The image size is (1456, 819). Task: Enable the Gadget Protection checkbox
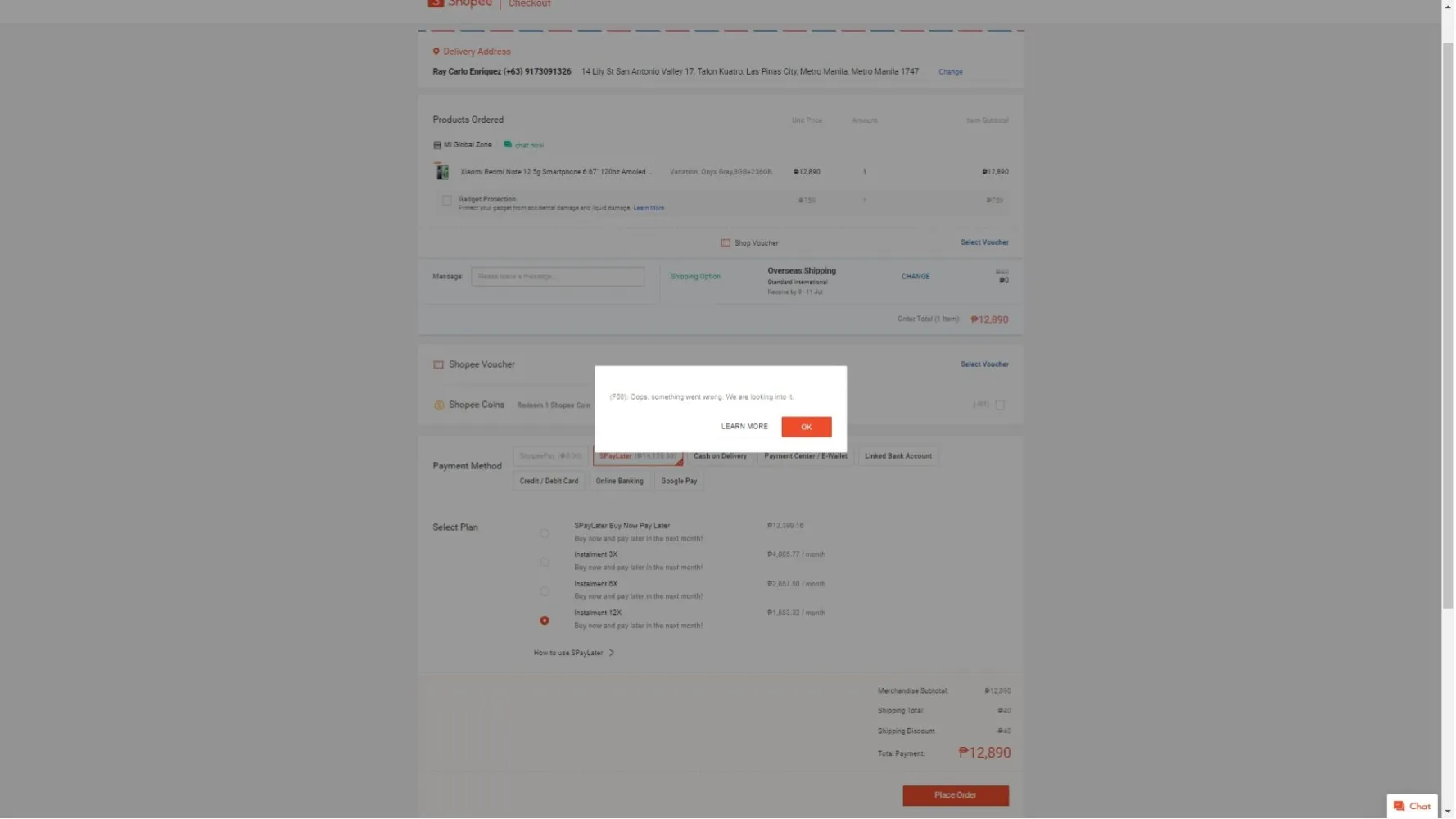447,201
